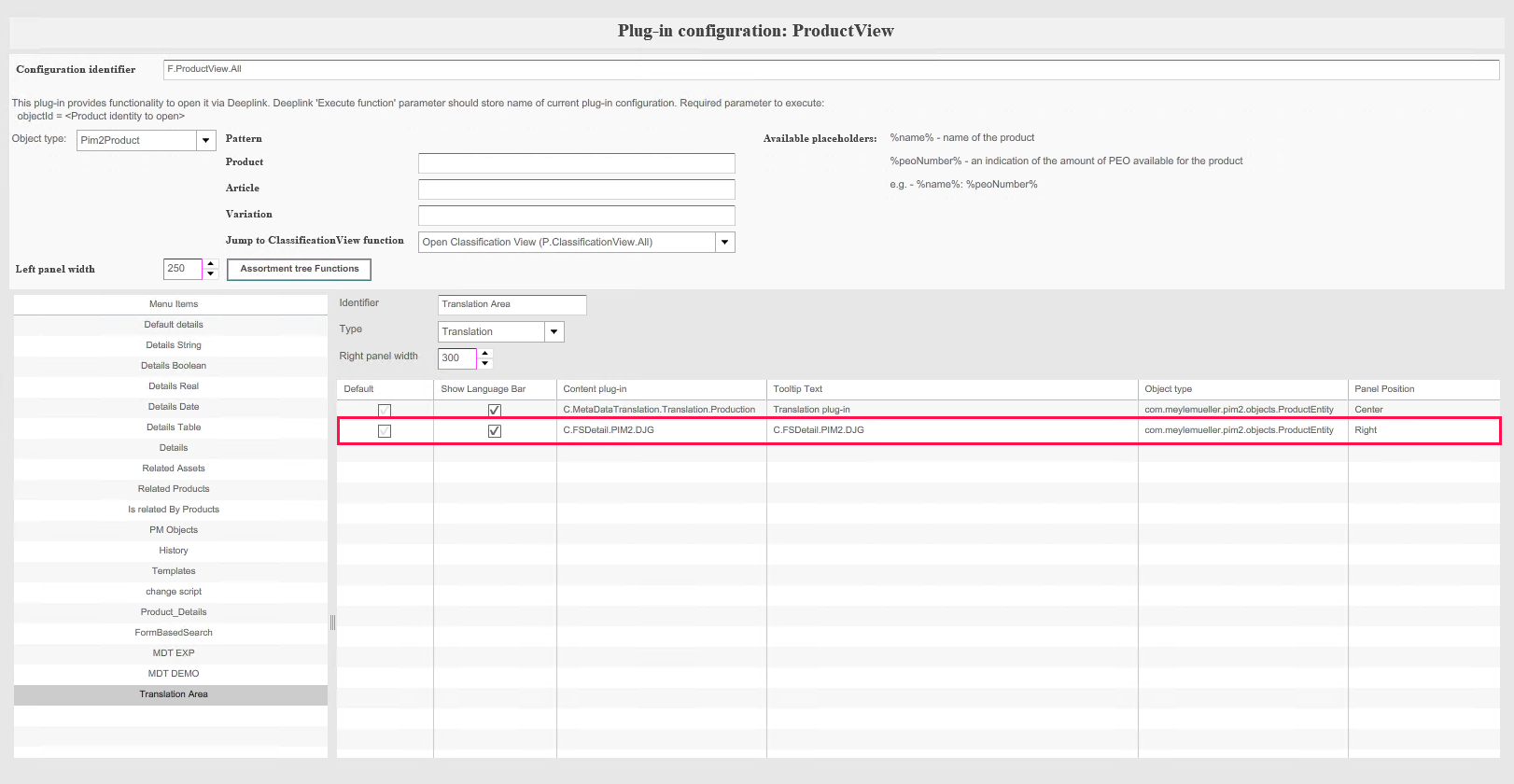
Task: Select Product_Details menu item
Action: (x=174, y=612)
